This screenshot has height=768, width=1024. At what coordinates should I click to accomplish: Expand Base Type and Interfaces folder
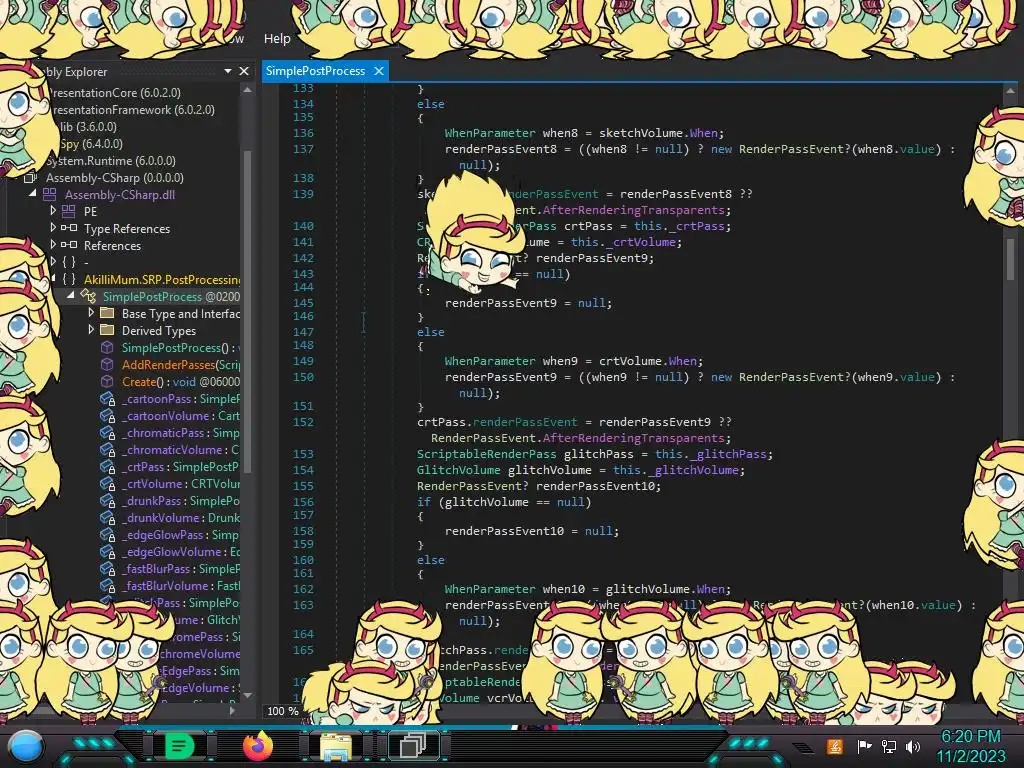point(91,313)
